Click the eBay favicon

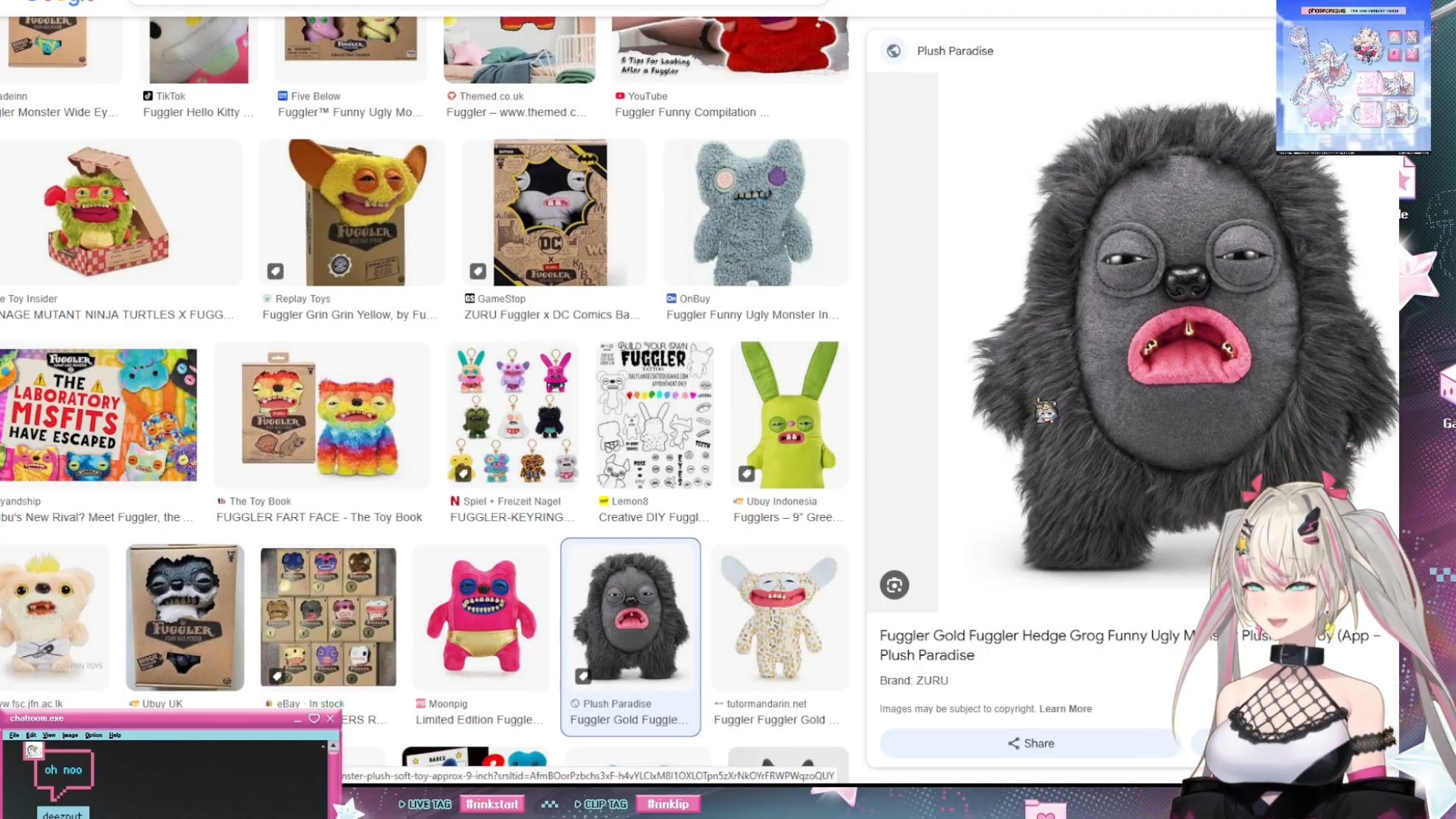click(269, 703)
